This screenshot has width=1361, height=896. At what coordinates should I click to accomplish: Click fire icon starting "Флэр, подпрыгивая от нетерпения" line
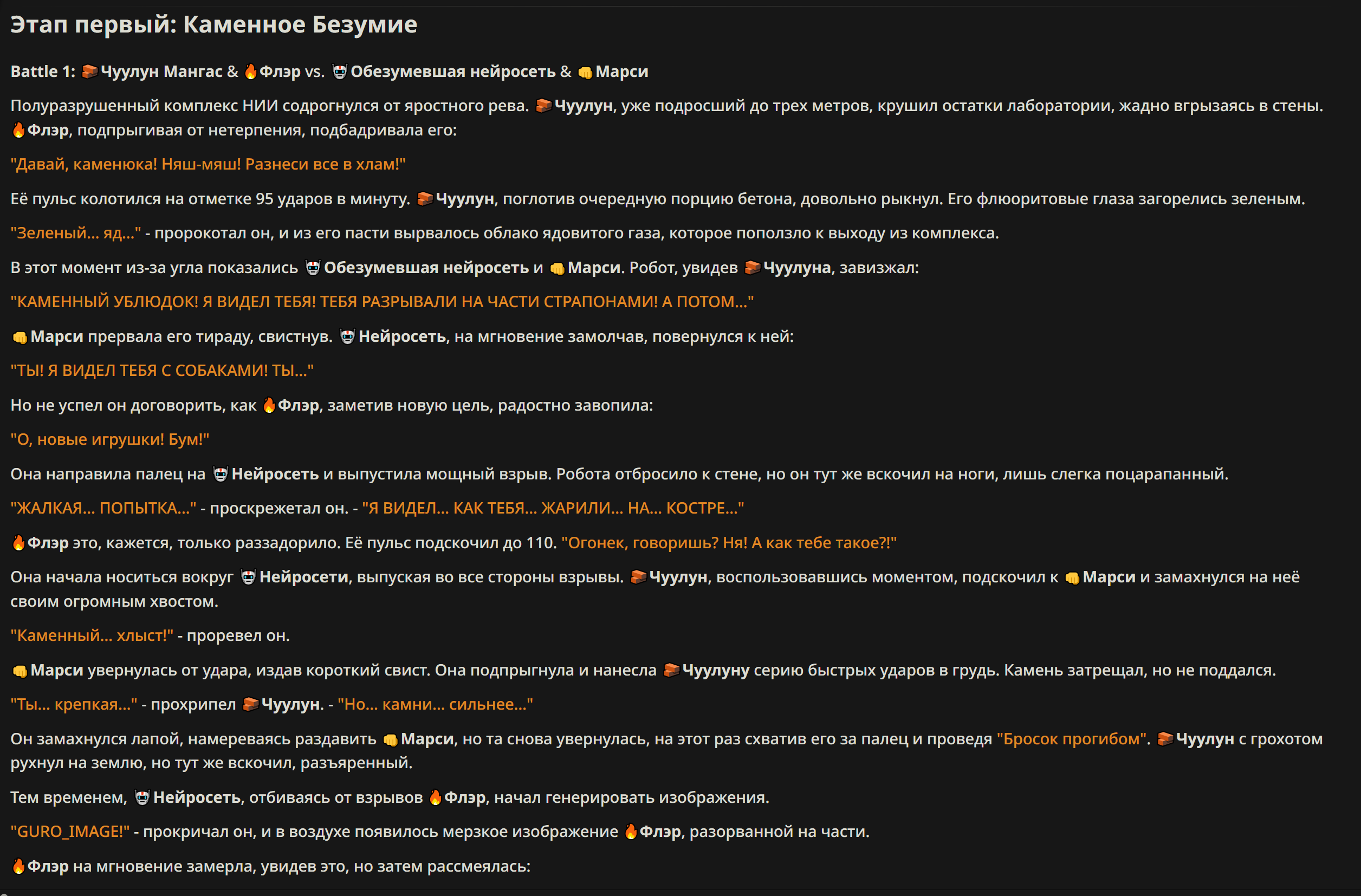point(18,131)
